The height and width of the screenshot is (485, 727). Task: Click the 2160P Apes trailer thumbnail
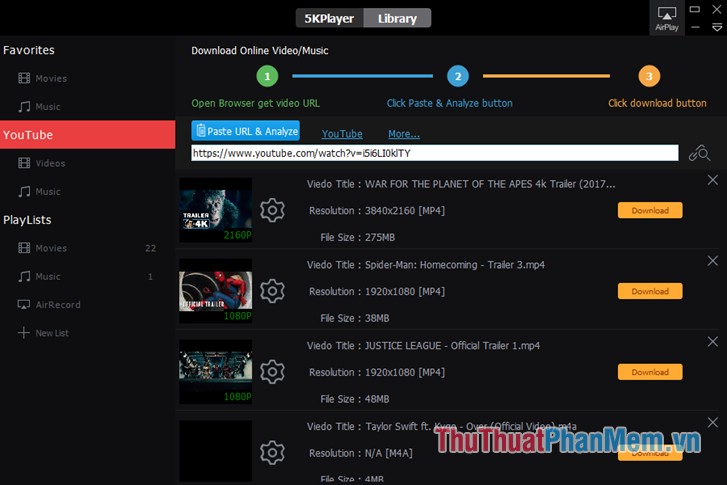(216, 210)
